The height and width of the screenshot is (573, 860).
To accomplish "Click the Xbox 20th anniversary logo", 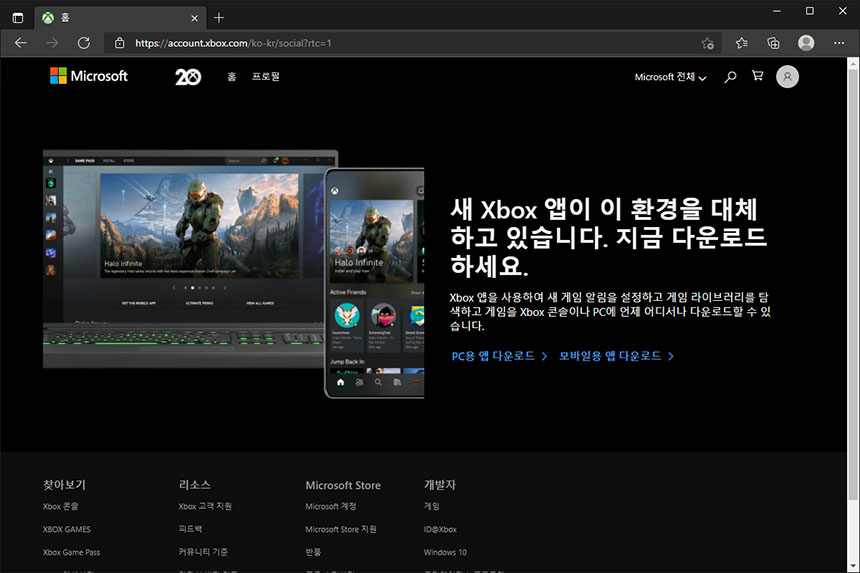I will coord(188,76).
